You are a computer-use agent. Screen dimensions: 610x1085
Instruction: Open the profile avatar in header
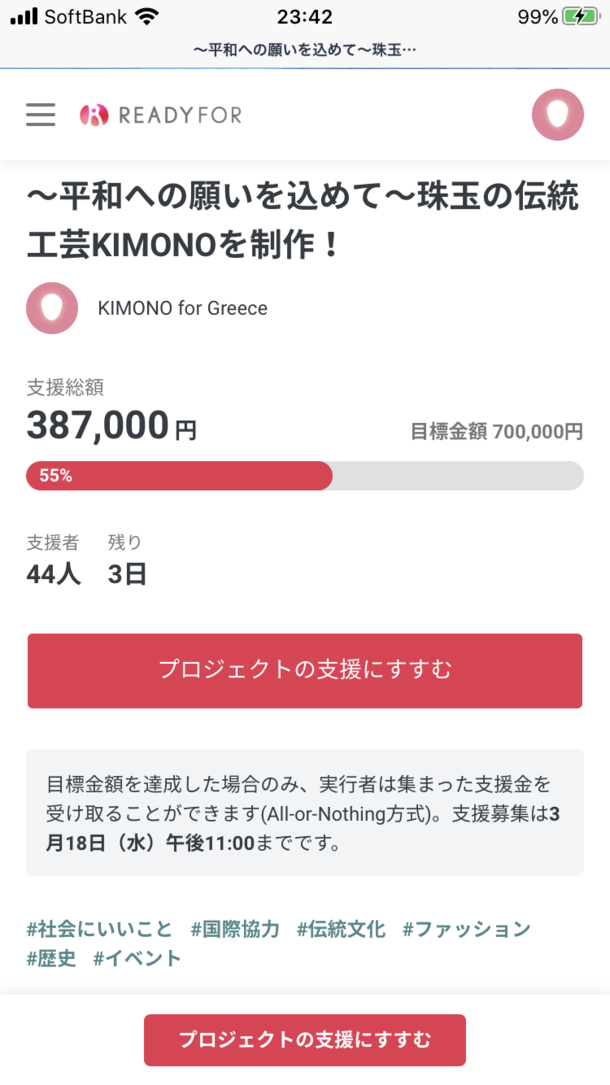[x=557, y=115]
